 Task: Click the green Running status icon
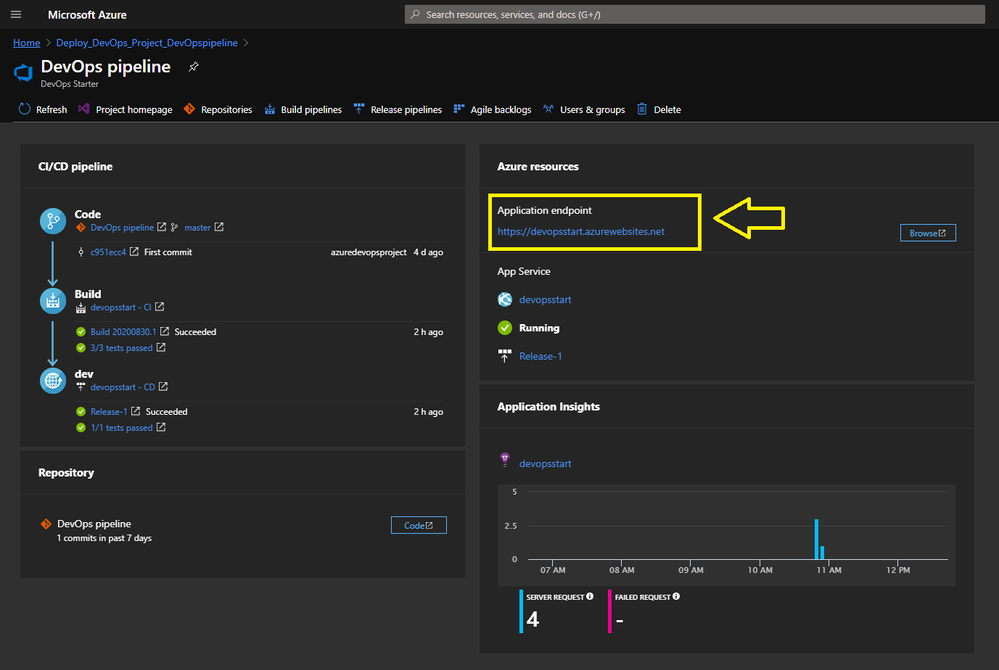point(505,328)
